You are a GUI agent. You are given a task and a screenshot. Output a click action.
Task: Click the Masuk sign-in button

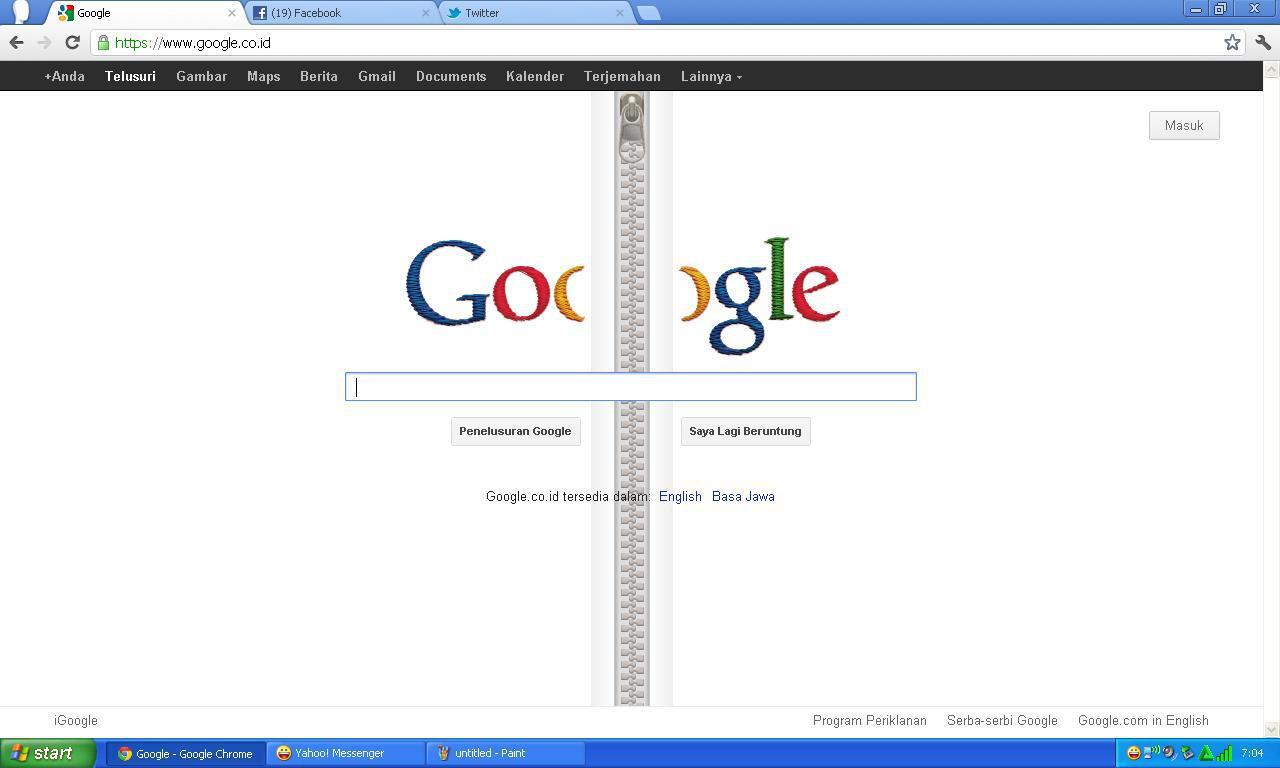point(1184,125)
